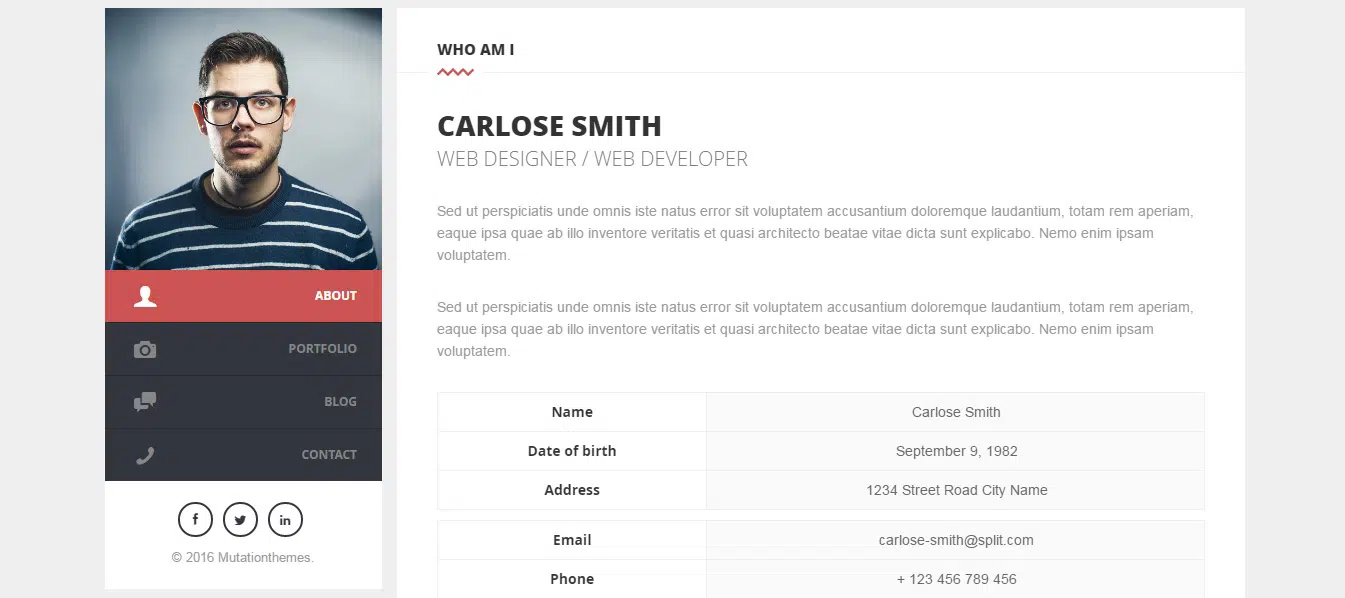This screenshot has width=1345, height=598.
Task: Click the Facebook social icon
Action: pos(195,520)
